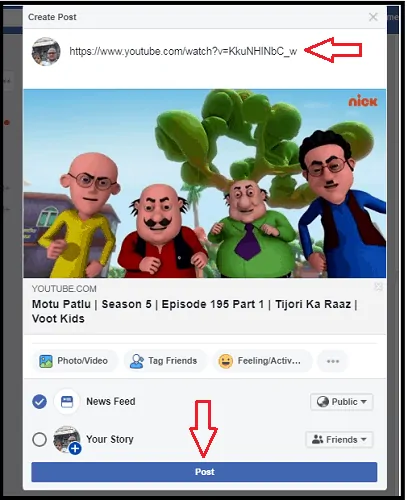This screenshot has height=500, width=408.
Task: Open the Friends audience dropdown
Action: point(339,440)
